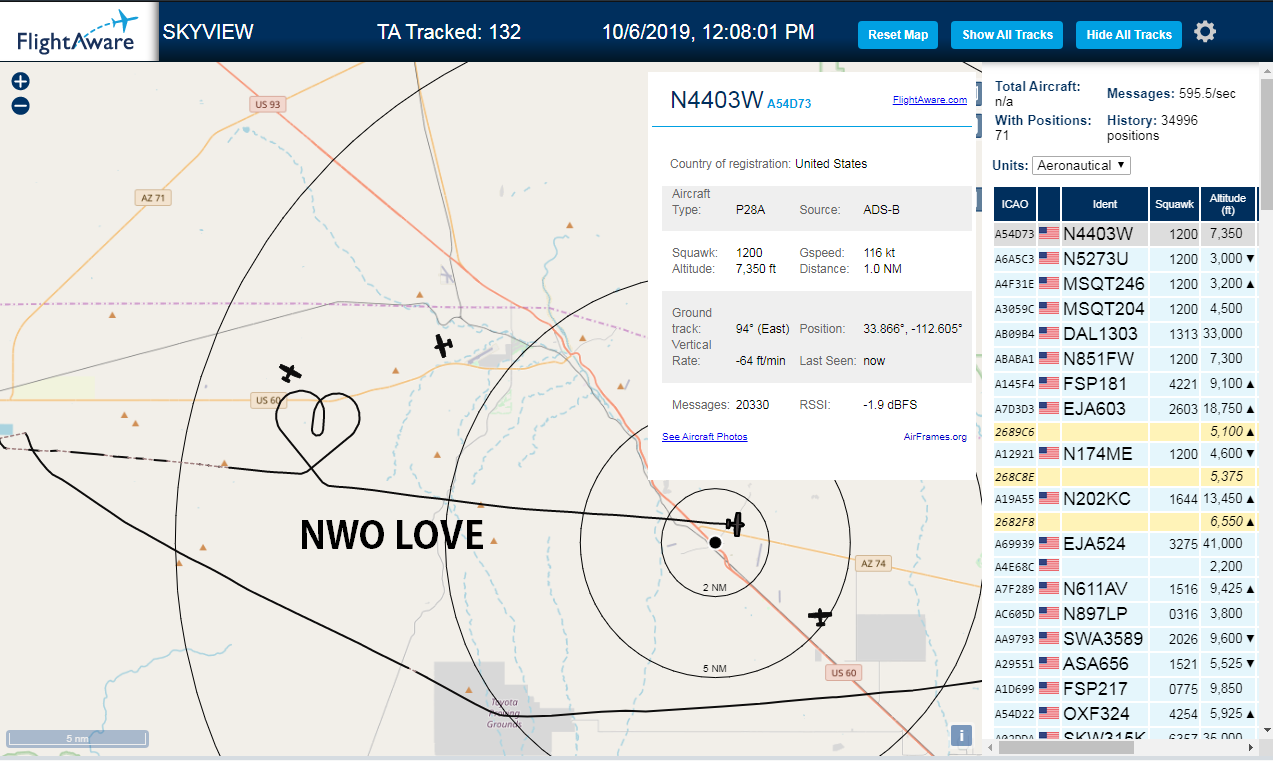The width and height of the screenshot is (1273, 761).
Task: Sort the table by Ident column
Action: pos(1105,204)
